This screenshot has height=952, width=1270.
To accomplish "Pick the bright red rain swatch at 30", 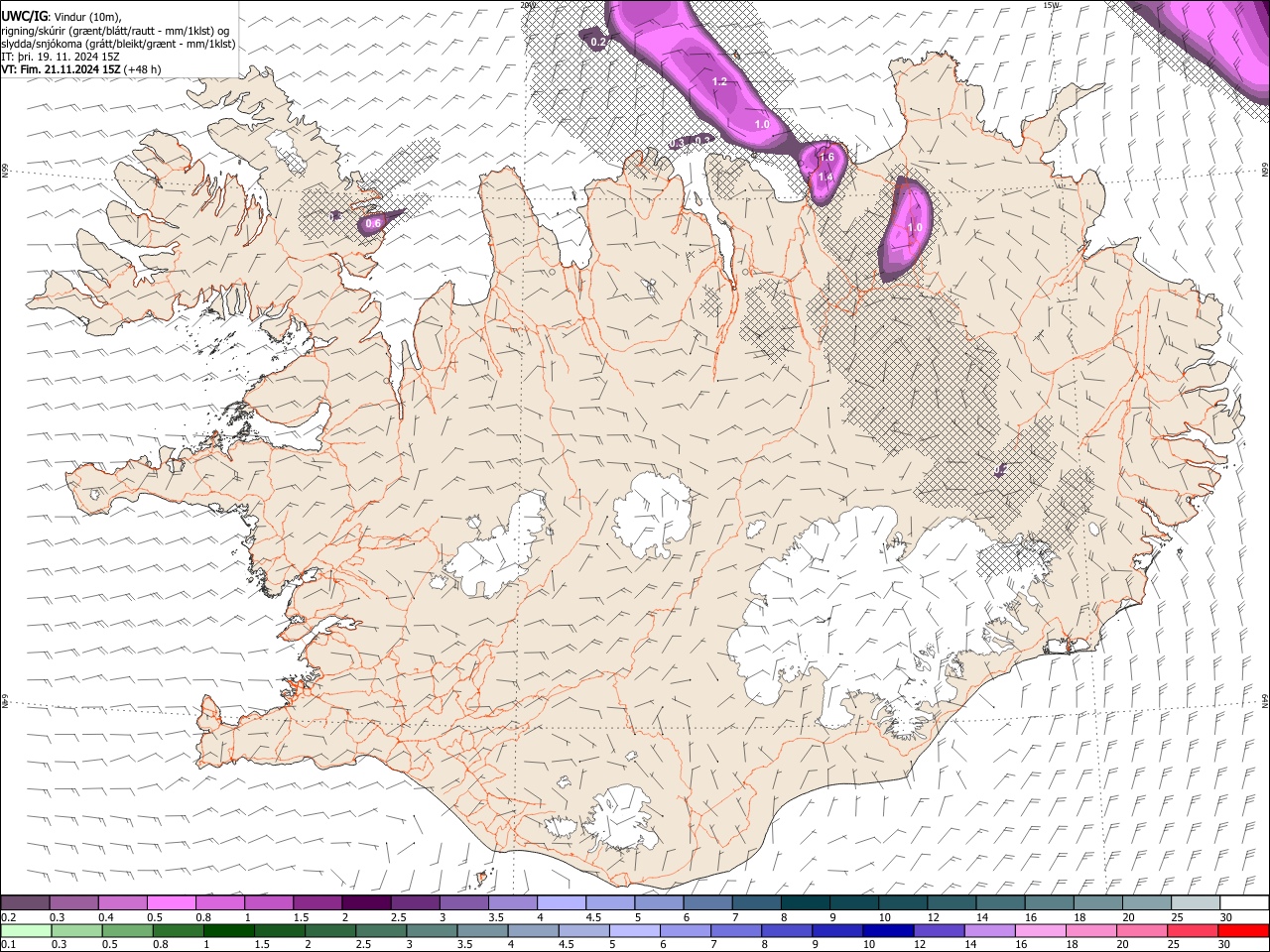I will [x=1241, y=930].
